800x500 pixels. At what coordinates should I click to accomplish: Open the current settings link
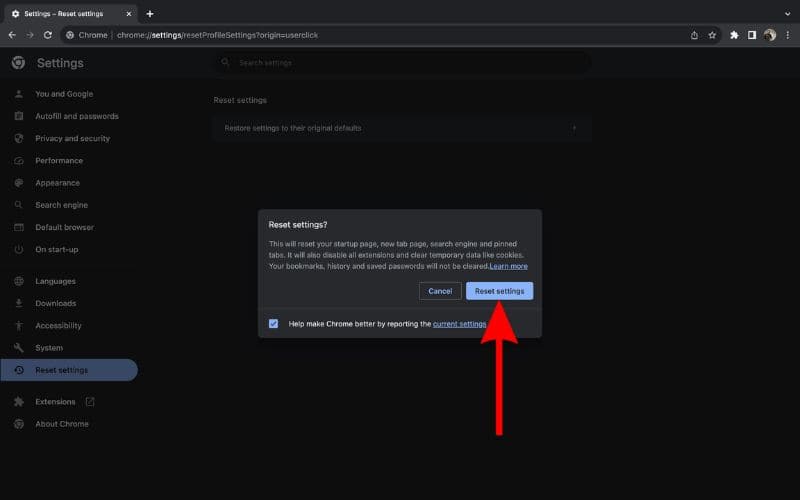click(x=459, y=324)
